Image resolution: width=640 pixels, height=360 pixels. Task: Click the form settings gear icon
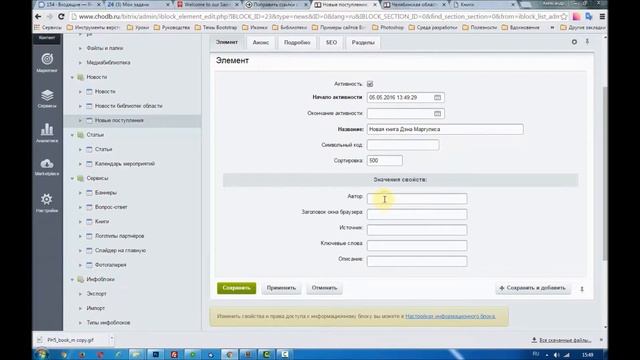574,42
